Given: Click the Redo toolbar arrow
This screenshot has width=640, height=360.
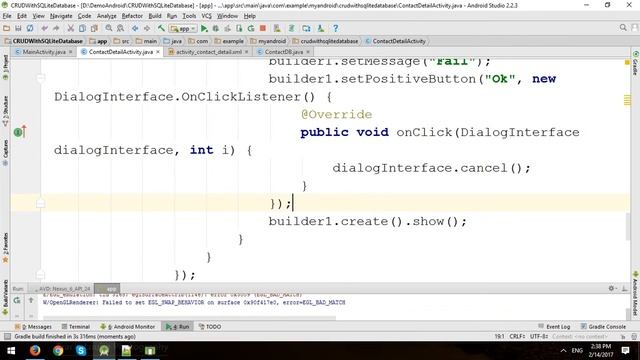Looking at the screenshot, I should click(56, 28).
